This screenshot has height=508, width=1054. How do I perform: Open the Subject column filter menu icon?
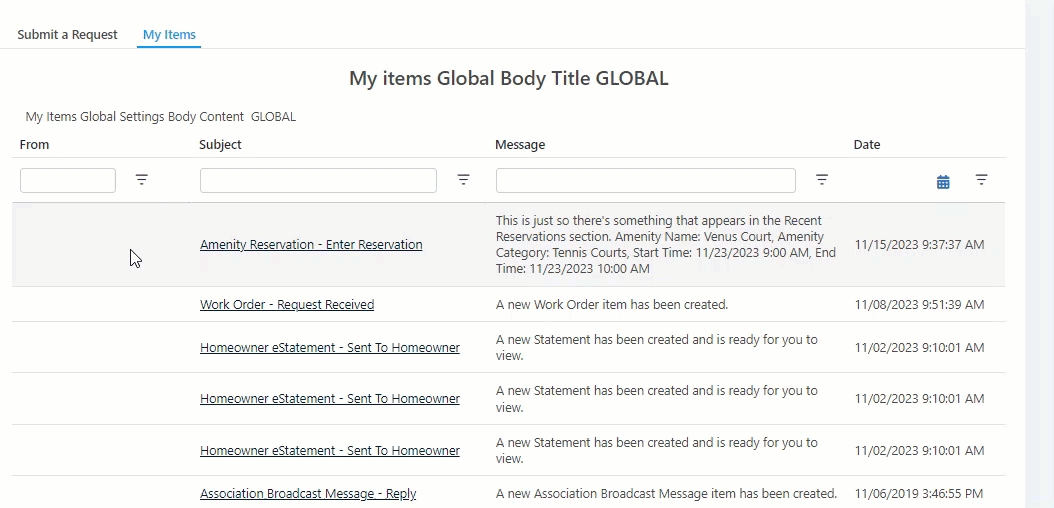tap(463, 179)
